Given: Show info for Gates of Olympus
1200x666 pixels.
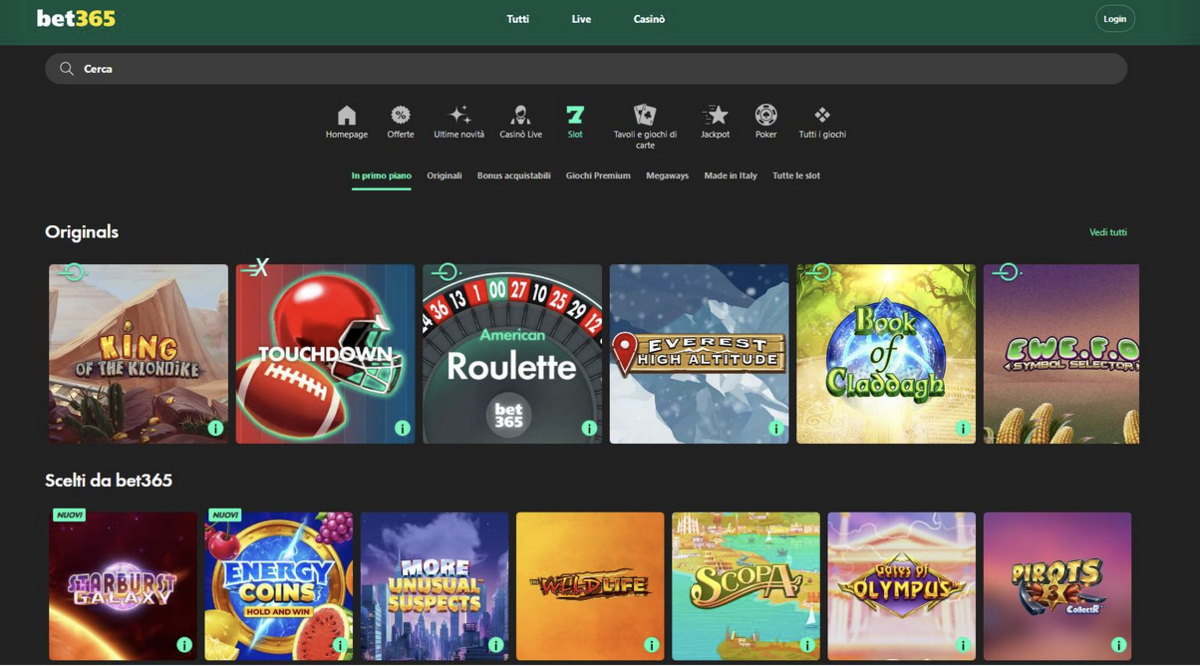Looking at the screenshot, I should tap(963, 645).
